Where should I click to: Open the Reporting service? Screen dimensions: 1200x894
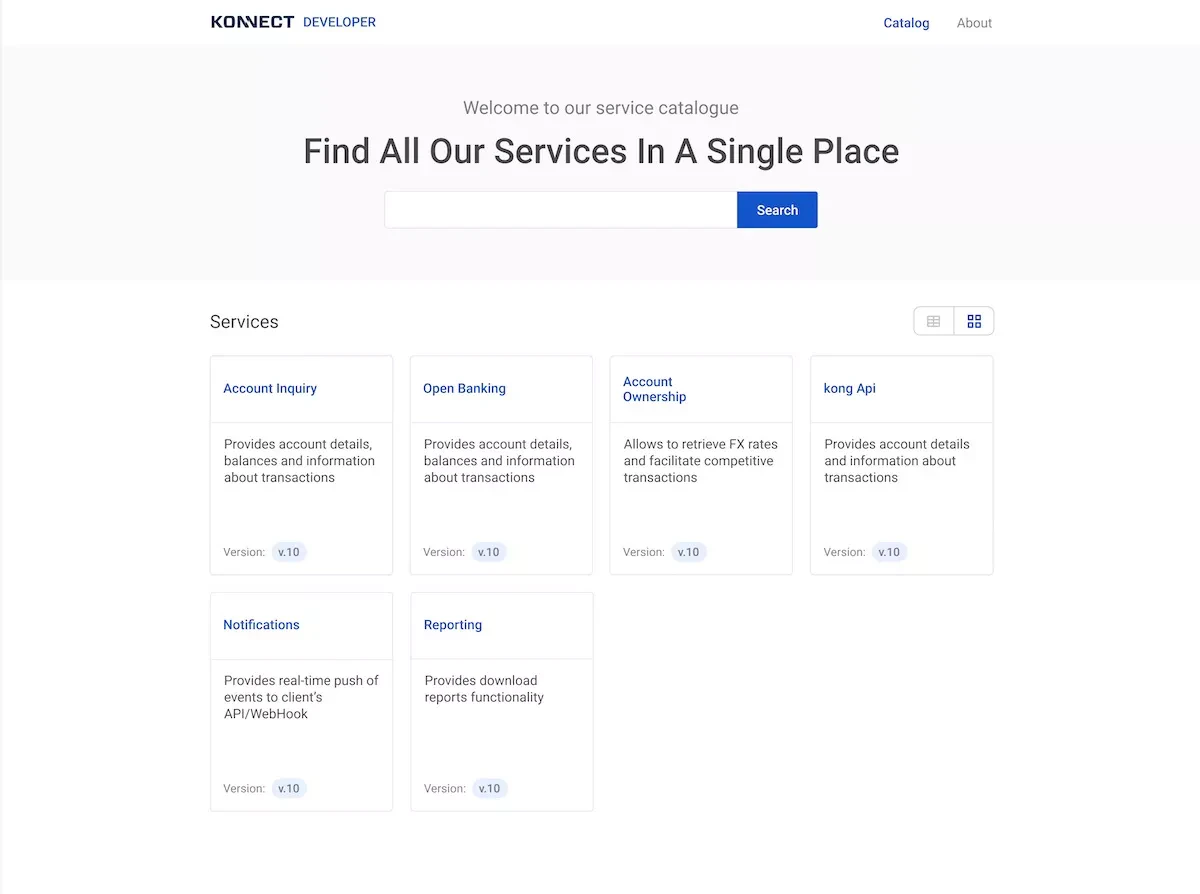pyautogui.click(x=452, y=625)
